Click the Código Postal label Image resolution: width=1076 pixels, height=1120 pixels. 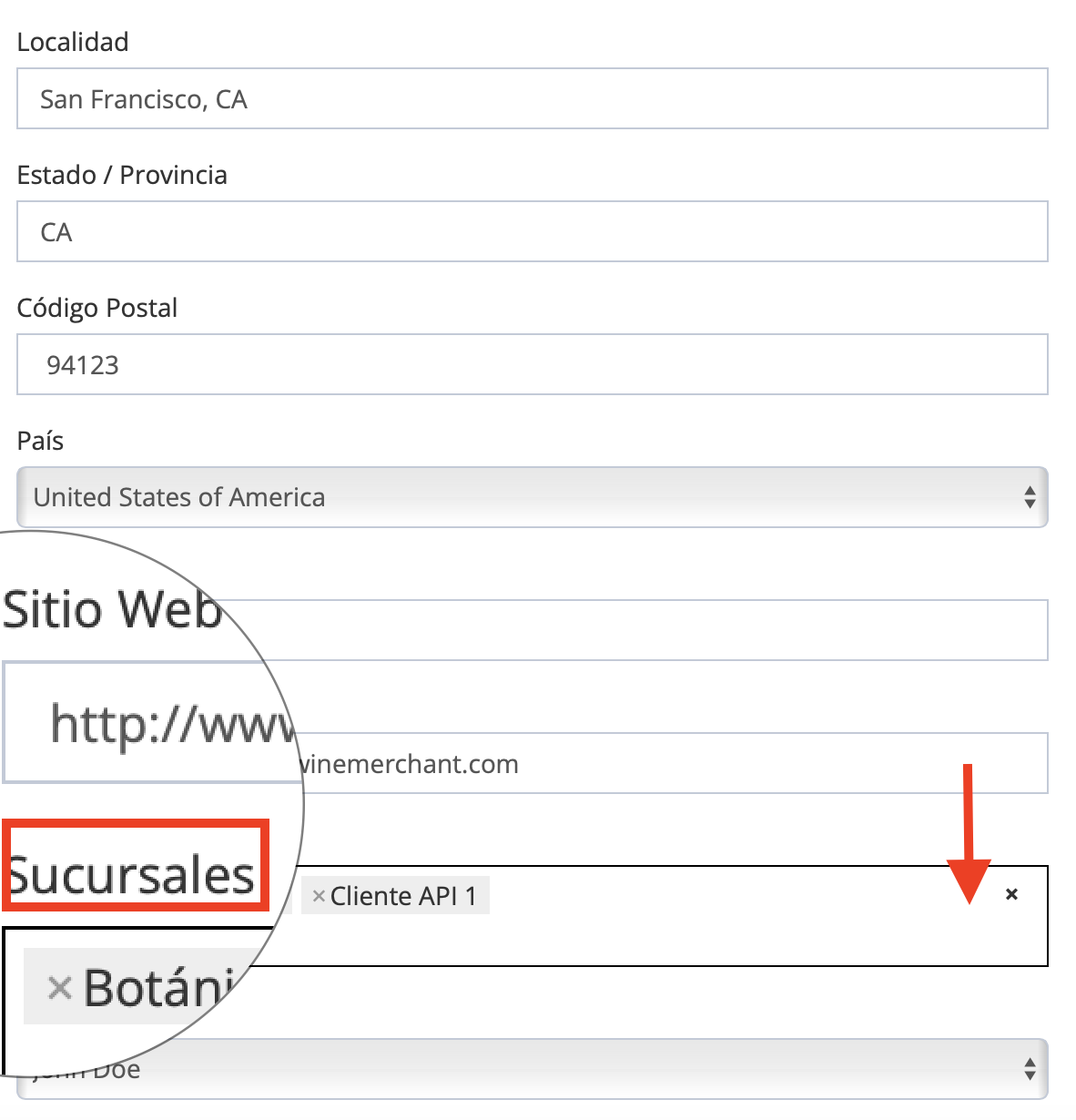pyautogui.click(x=97, y=308)
